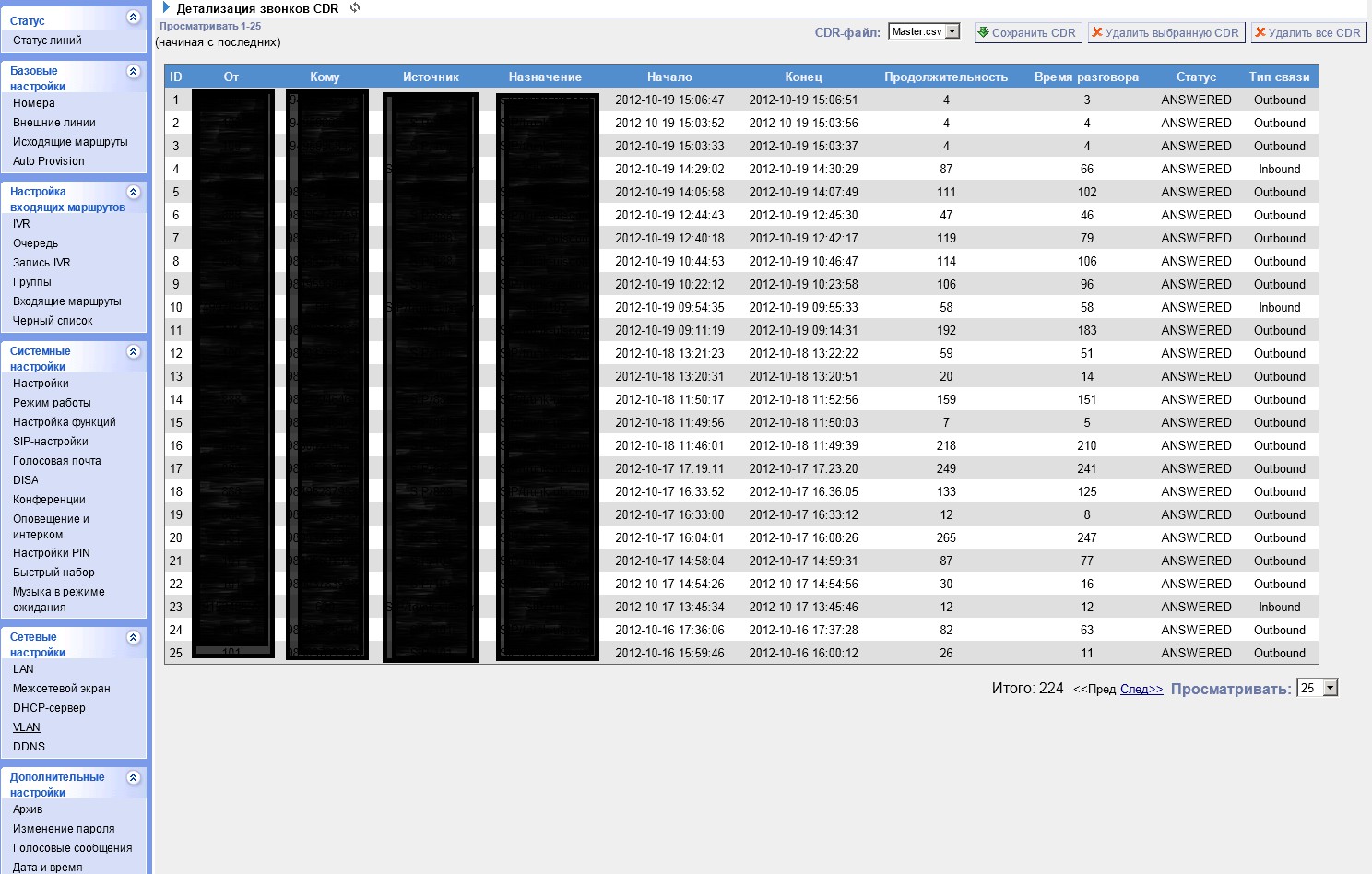Open Черный список in the sidebar
This screenshot has width=1372, height=874.
(x=53, y=321)
